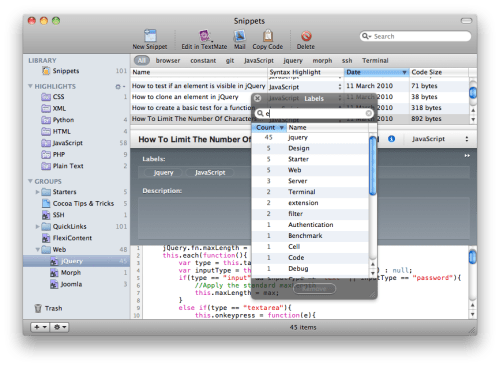This screenshot has height=367, width=500.
Task: Open the gear action menu in the bottom bar
Action: (x=60, y=327)
